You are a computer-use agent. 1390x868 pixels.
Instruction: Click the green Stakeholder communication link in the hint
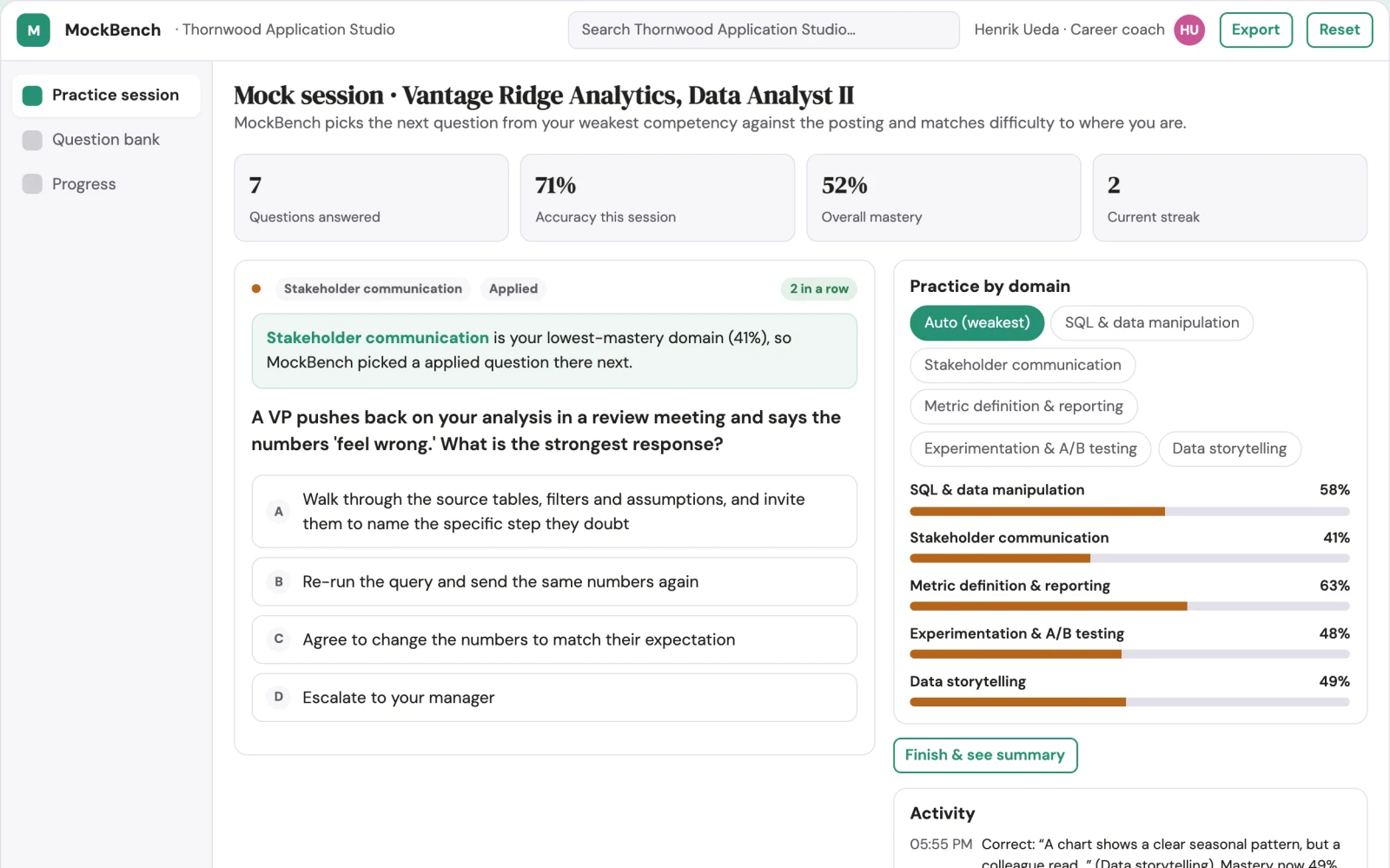click(378, 338)
